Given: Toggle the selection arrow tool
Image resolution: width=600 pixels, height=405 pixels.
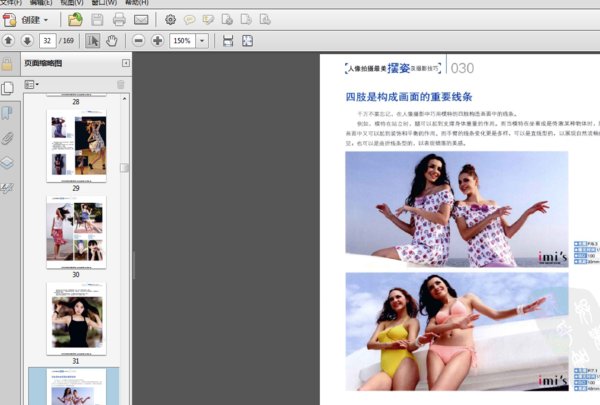Looking at the screenshot, I should click(x=92, y=41).
